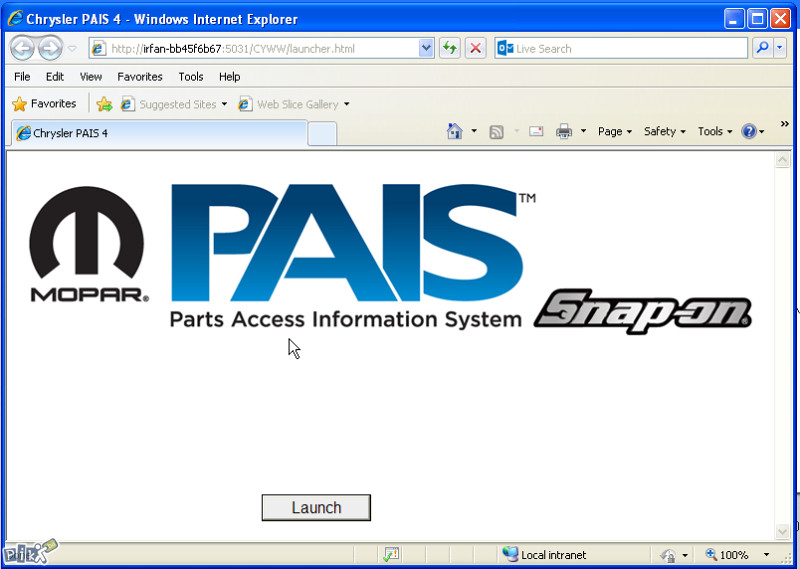Open the File menu
The height and width of the screenshot is (569, 800).
(22, 77)
